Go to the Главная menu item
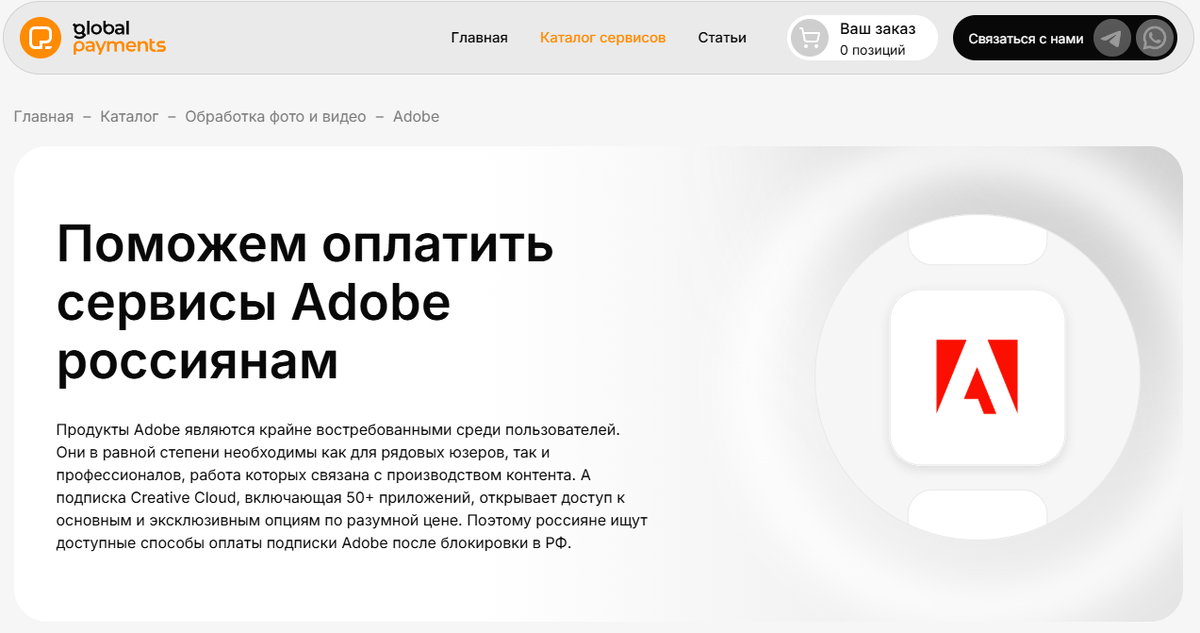 tap(479, 38)
